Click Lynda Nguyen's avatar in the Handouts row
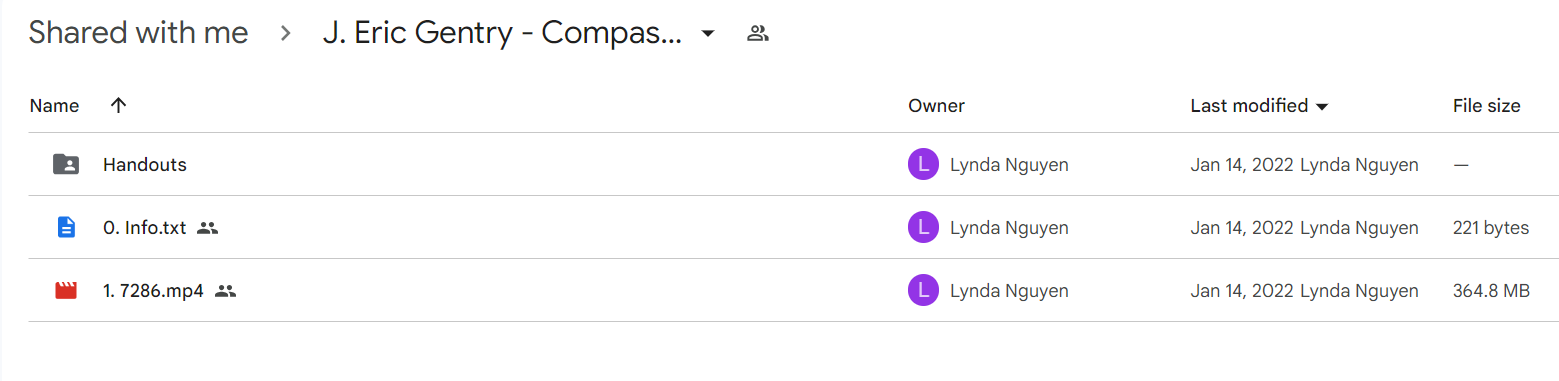Screen dimensions: 1559x381 tap(923, 165)
